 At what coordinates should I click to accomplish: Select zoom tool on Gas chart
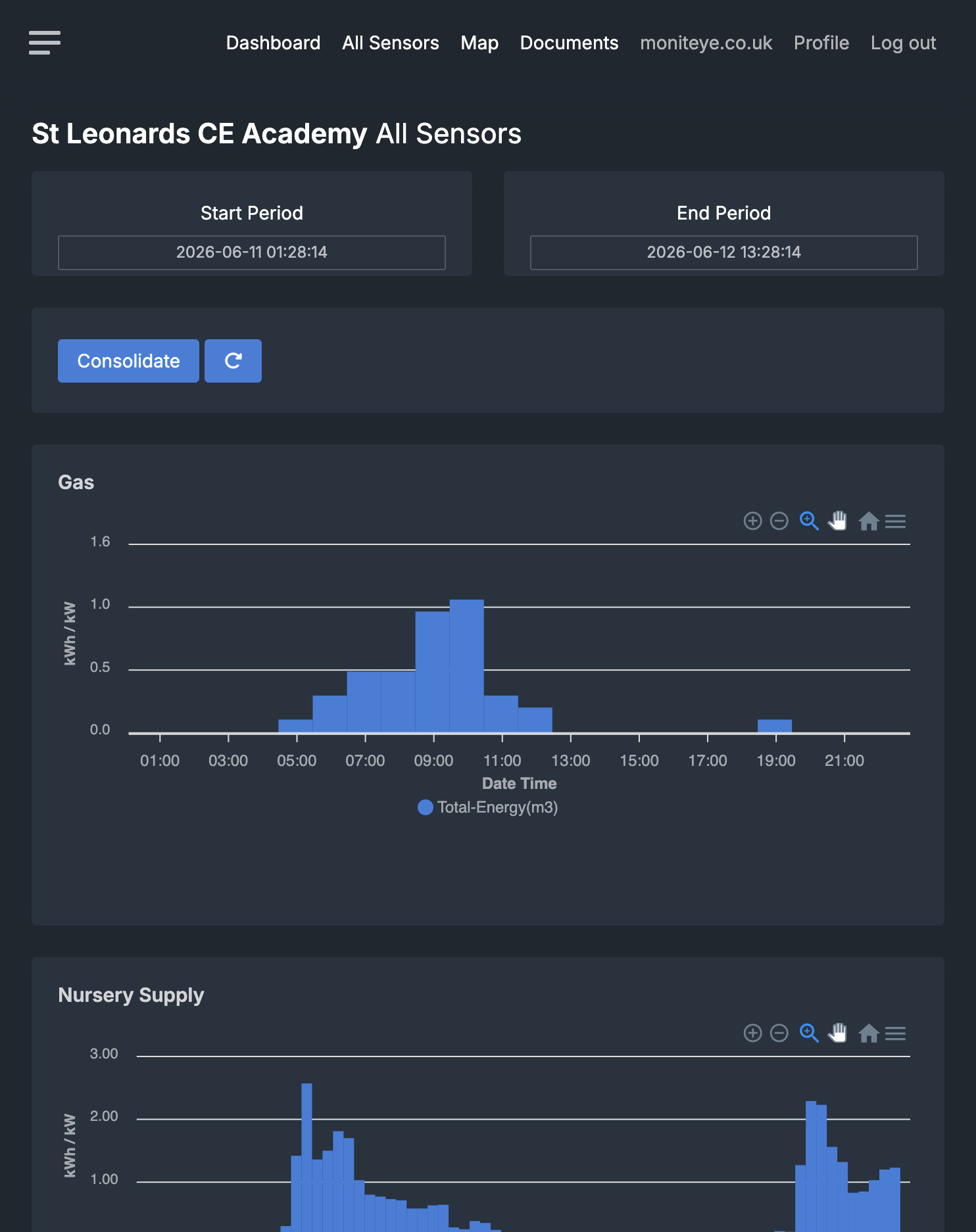[x=809, y=521]
